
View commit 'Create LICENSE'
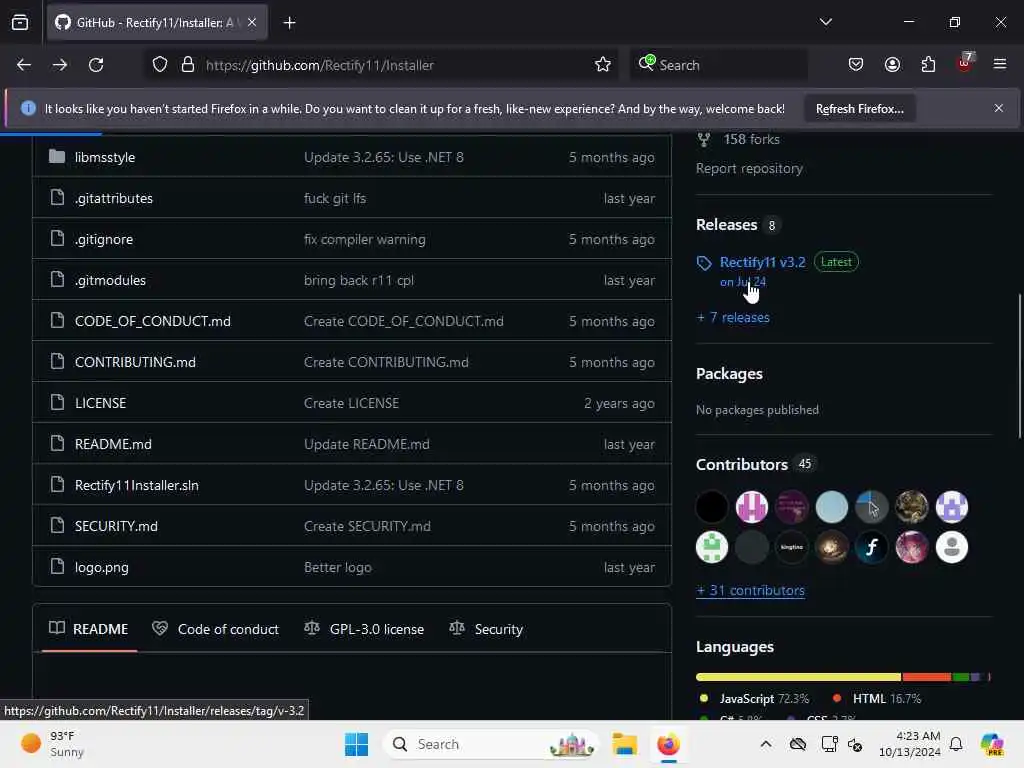pyautogui.click(x=351, y=404)
